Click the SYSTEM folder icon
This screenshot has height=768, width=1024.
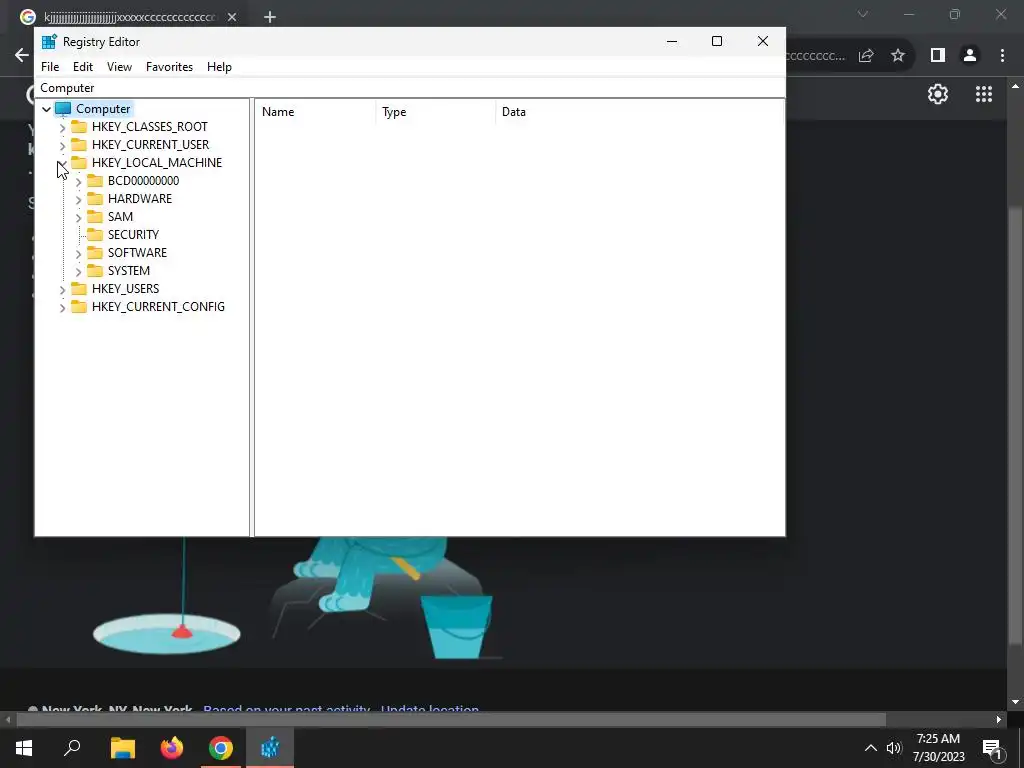coord(95,270)
